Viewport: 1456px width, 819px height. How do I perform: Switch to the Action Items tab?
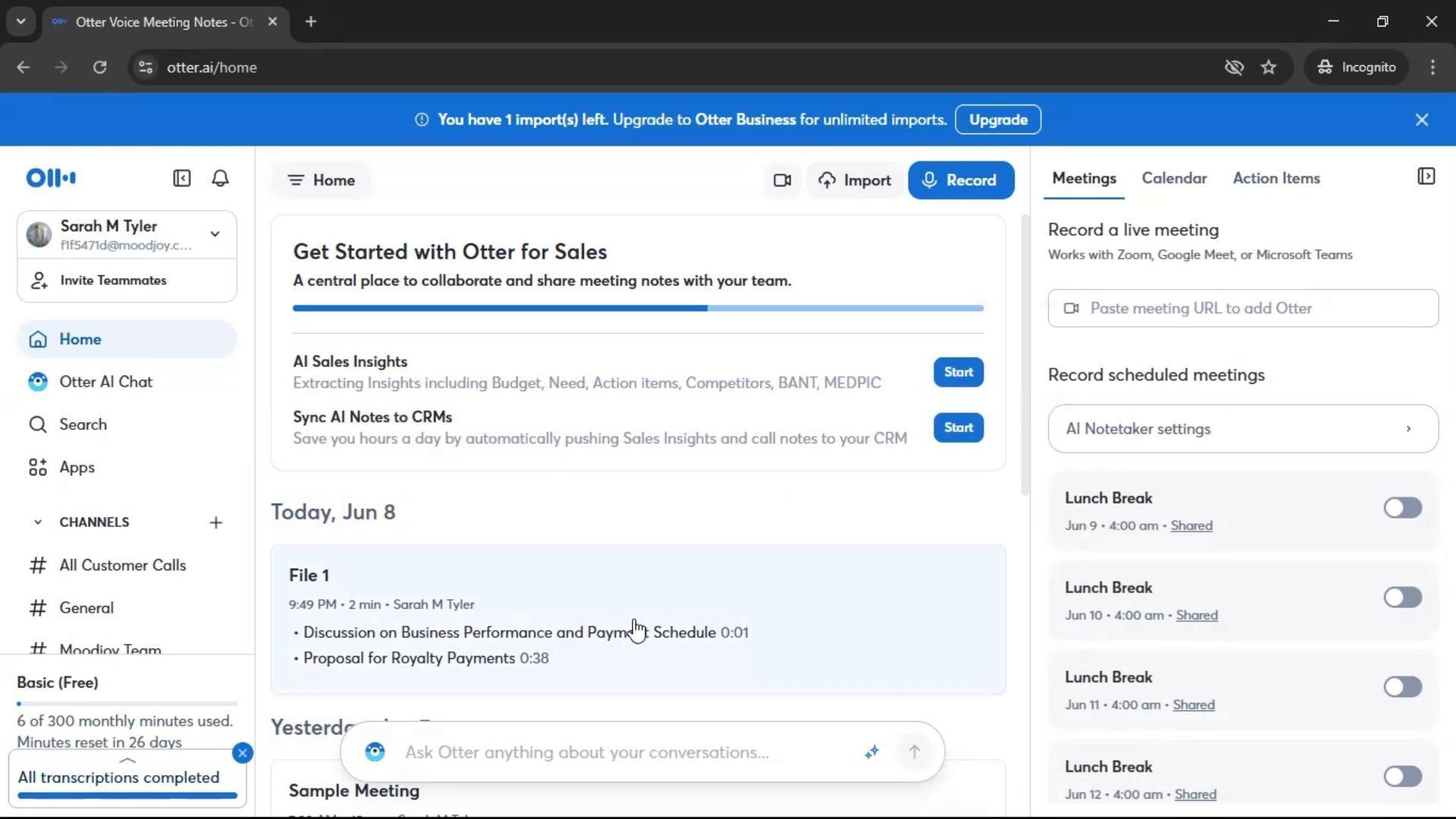(1276, 178)
